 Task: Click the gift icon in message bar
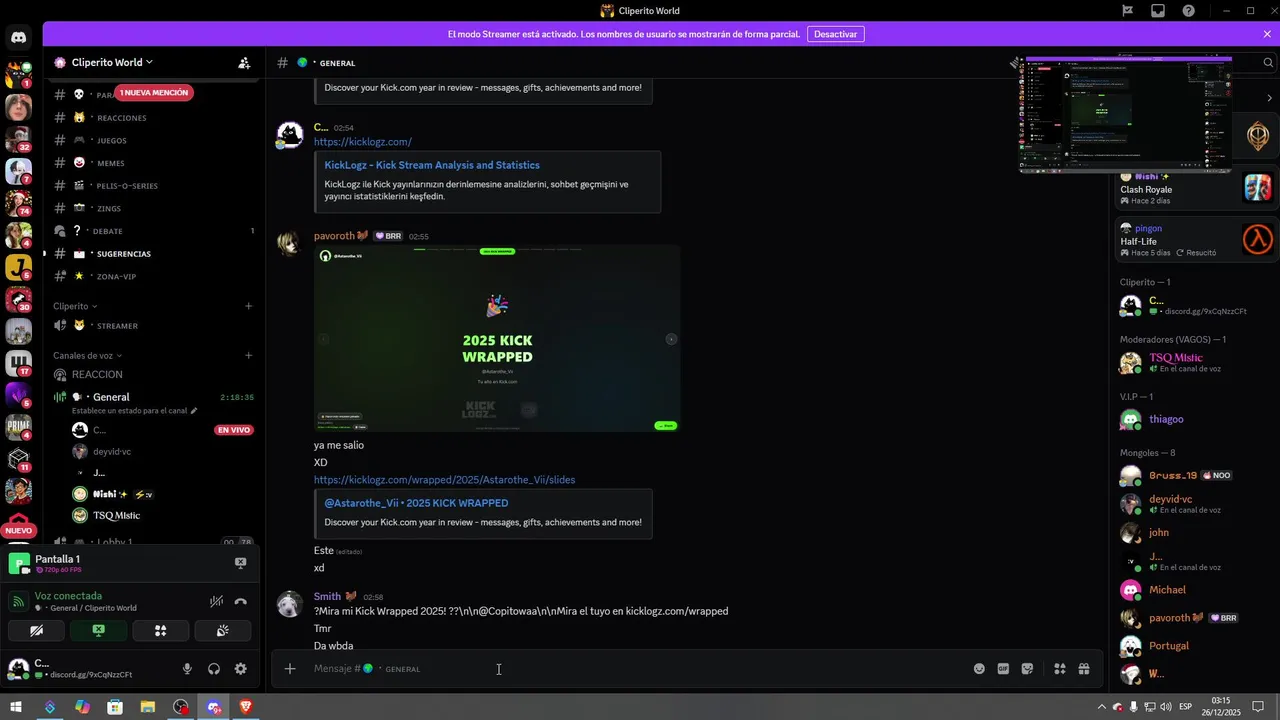tap(1084, 669)
